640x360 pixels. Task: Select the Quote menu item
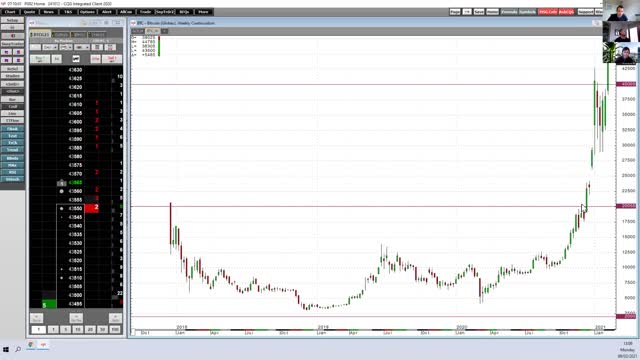(29, 12)
